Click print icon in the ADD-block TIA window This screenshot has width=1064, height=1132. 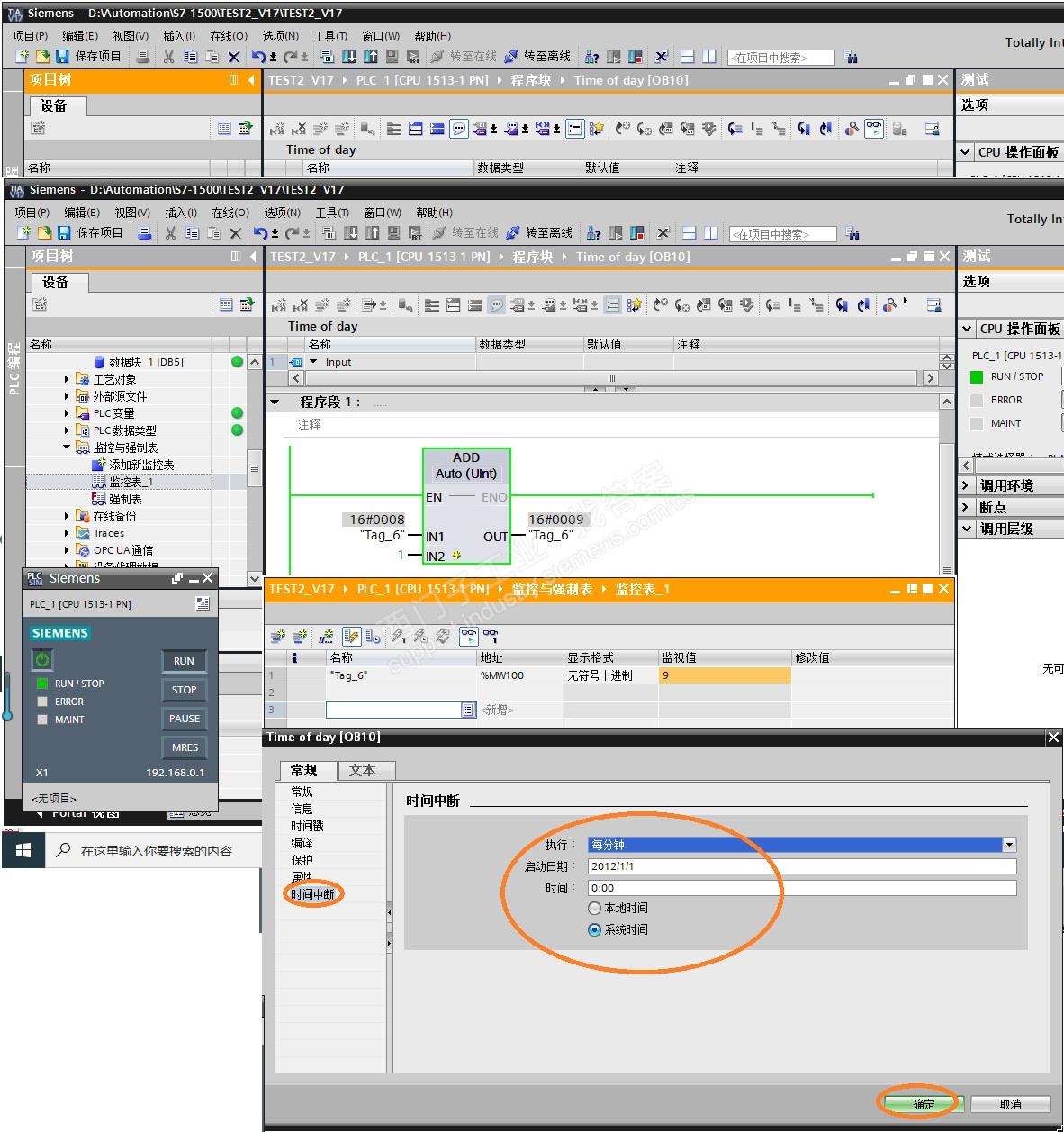145,233
